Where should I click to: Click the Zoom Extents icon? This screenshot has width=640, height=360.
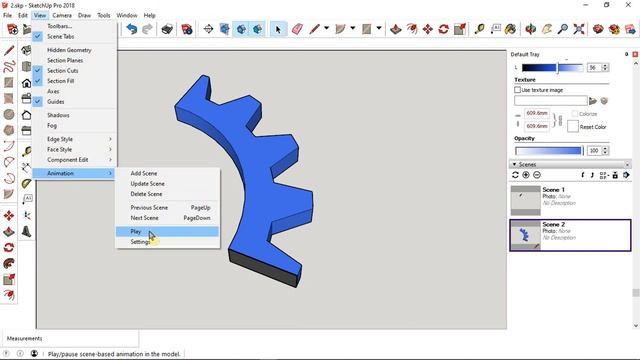pos(579,29)
